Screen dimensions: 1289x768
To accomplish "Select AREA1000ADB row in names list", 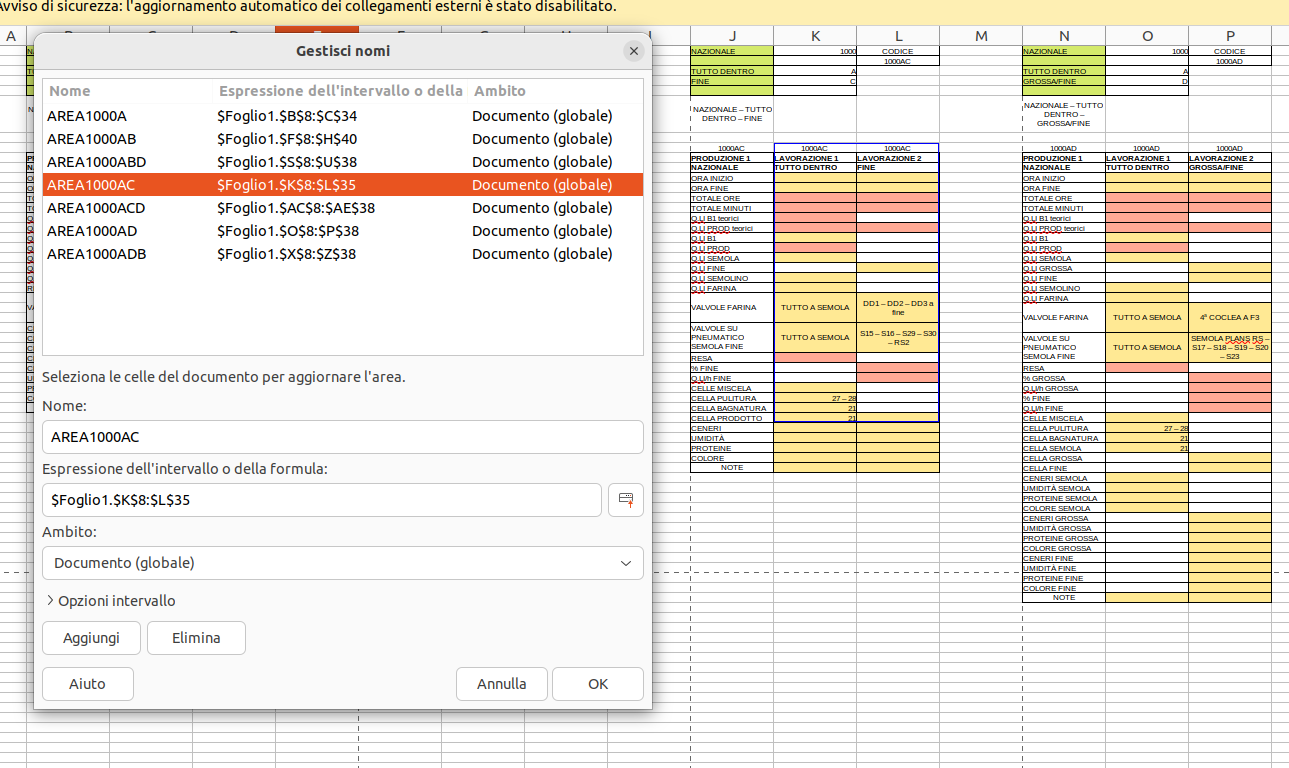I will [x=343, y=254].
